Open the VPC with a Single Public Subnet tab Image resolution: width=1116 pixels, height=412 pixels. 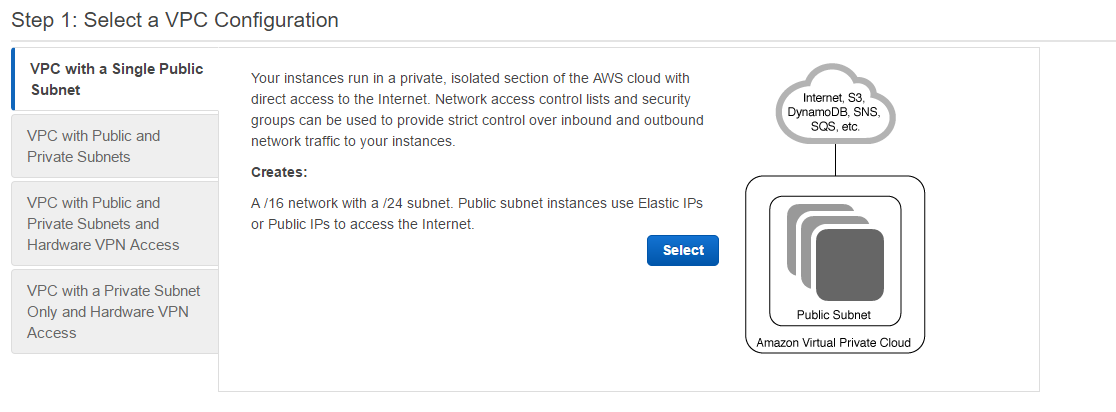click(x=116, y=79)
